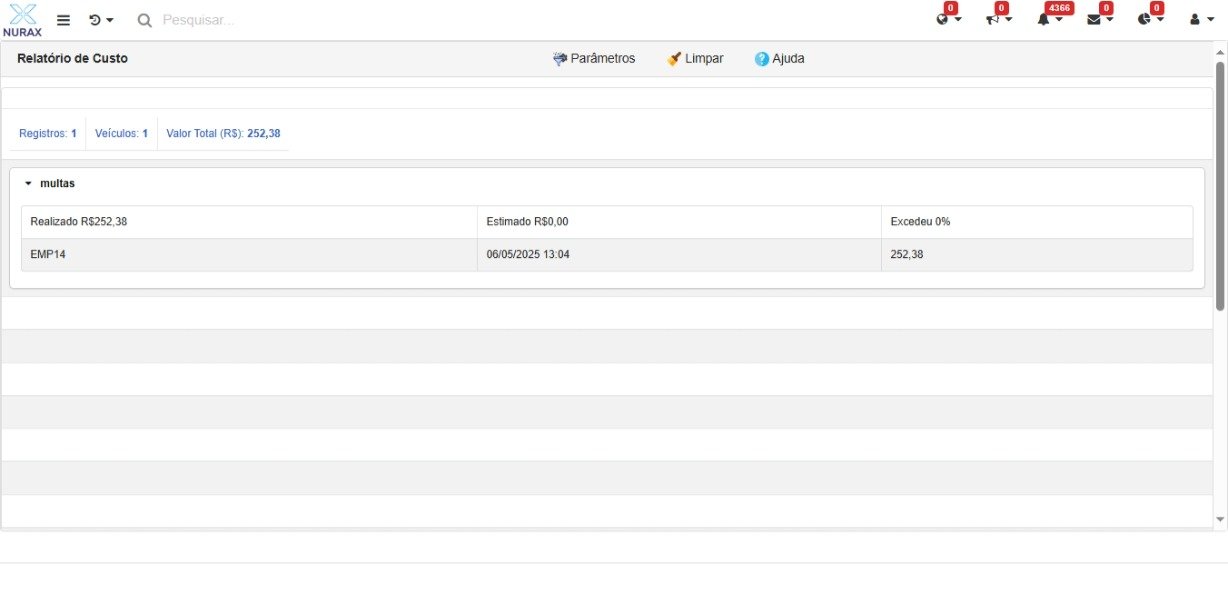Click the scrollbar down arrow
Screen dimensions: 1228x590
[x=1219, y=520]
